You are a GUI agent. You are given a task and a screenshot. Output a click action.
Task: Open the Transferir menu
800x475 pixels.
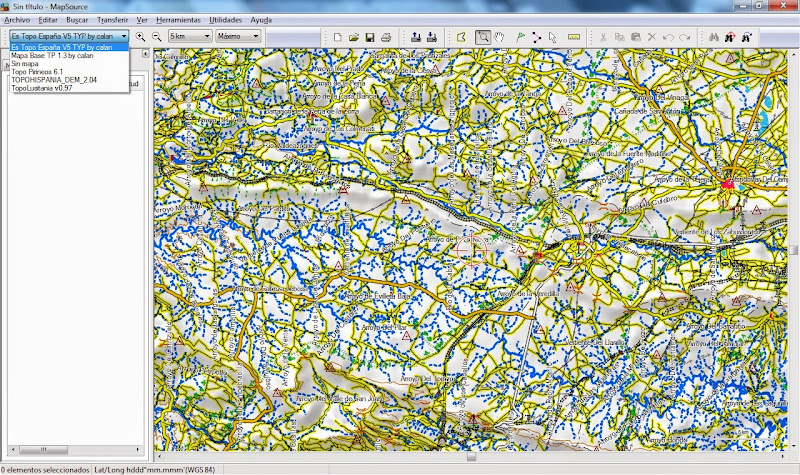[x=112, y=20]
